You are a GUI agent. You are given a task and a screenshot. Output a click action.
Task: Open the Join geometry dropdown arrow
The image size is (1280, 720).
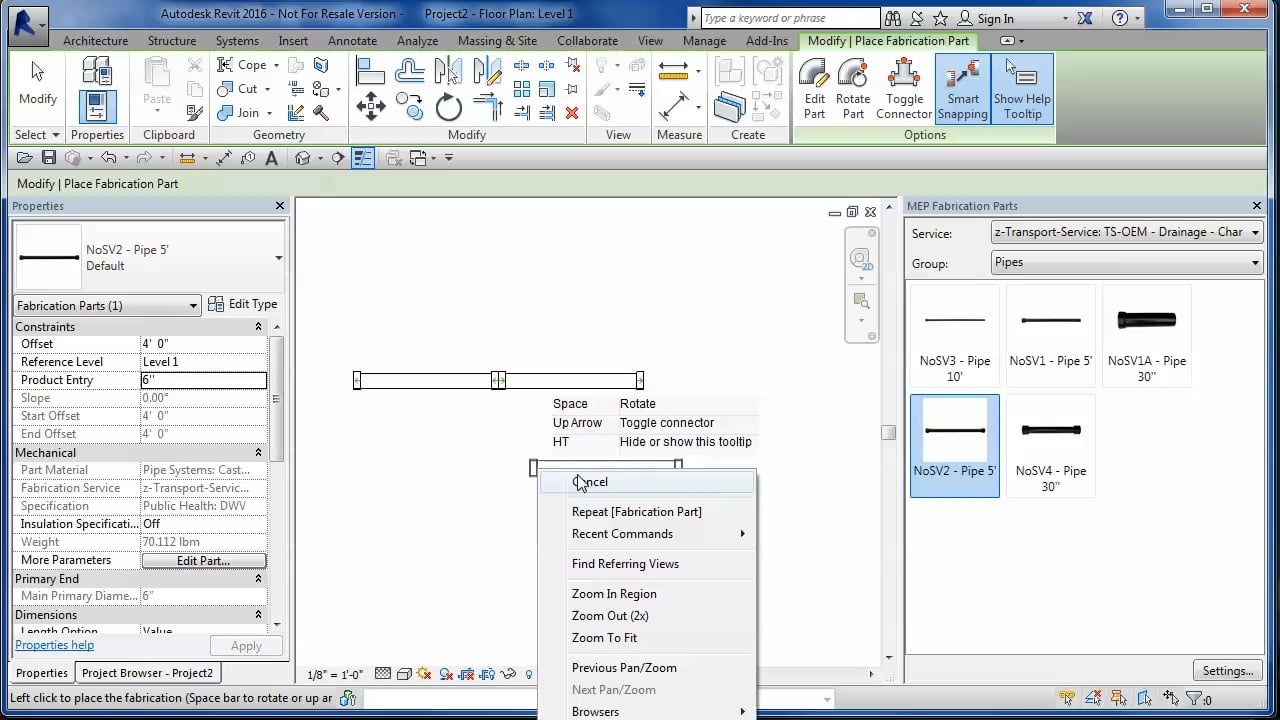(270, 113)
